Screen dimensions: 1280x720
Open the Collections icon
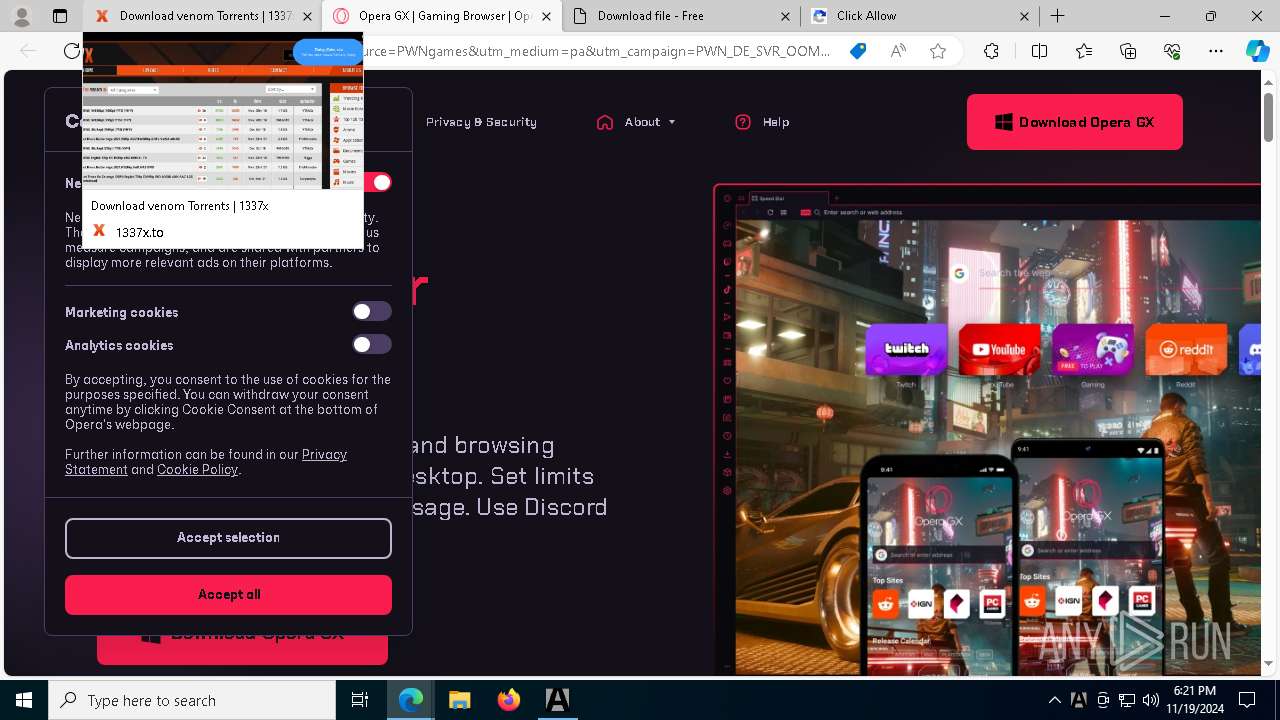(x=1128, y=51)
